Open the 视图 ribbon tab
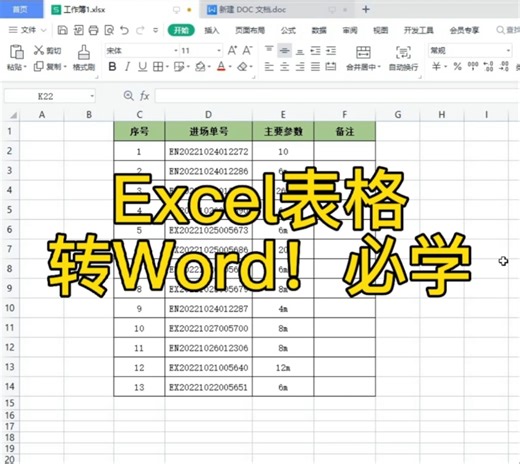This screenshot has height=464, width=520. pos(381,30)
